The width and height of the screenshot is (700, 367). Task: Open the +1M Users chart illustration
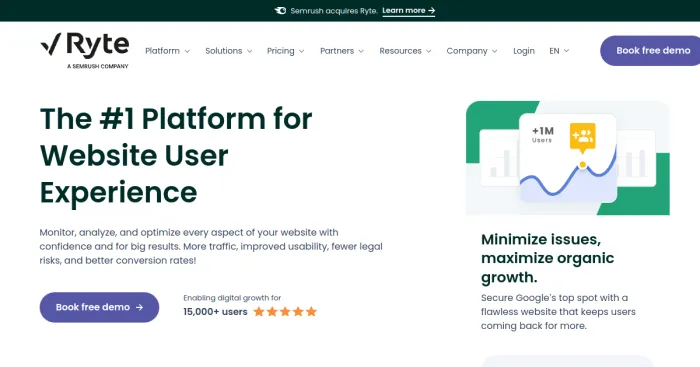pyautogui.click(x=568, y=158)
